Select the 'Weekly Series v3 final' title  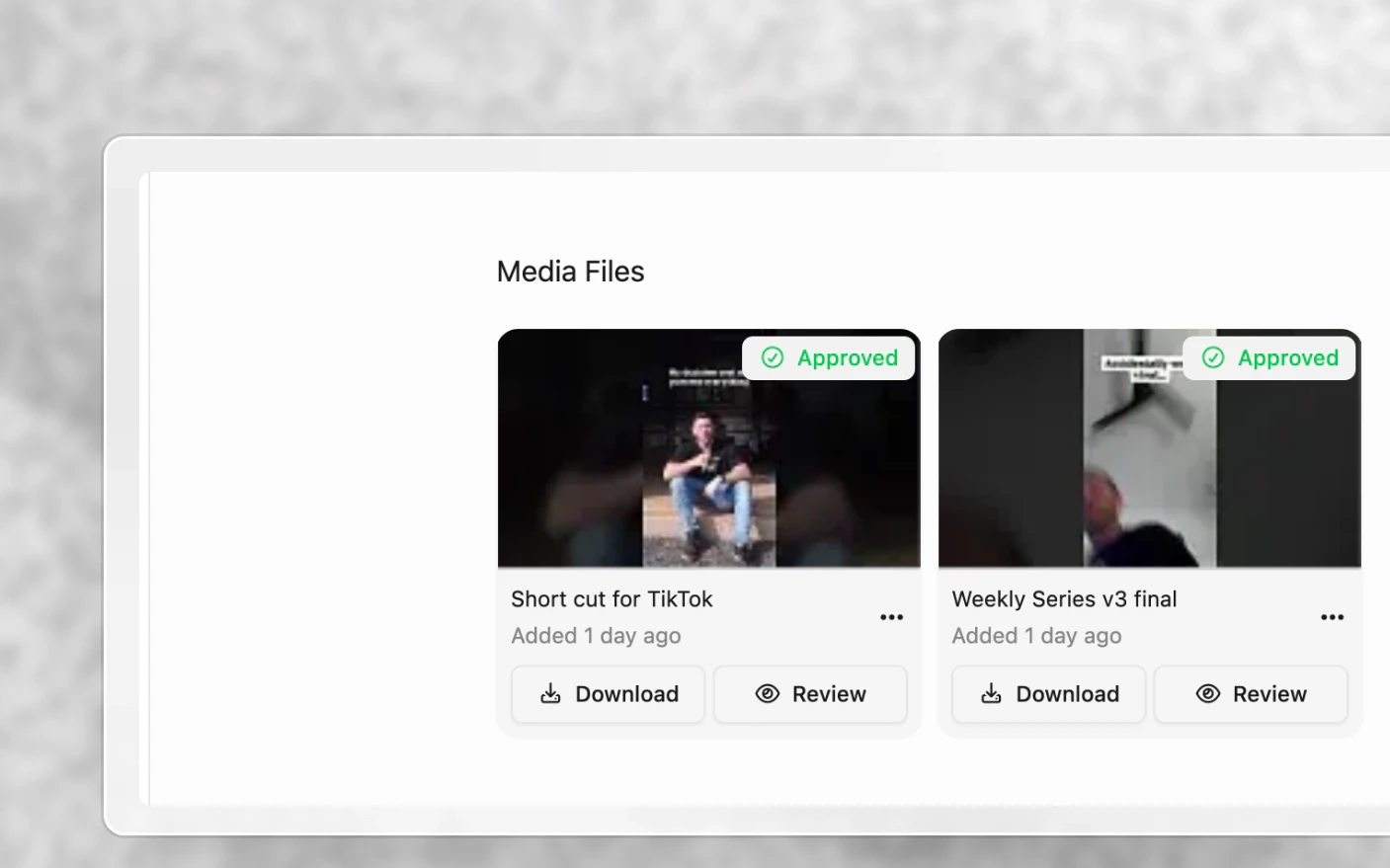(1064, 599)
